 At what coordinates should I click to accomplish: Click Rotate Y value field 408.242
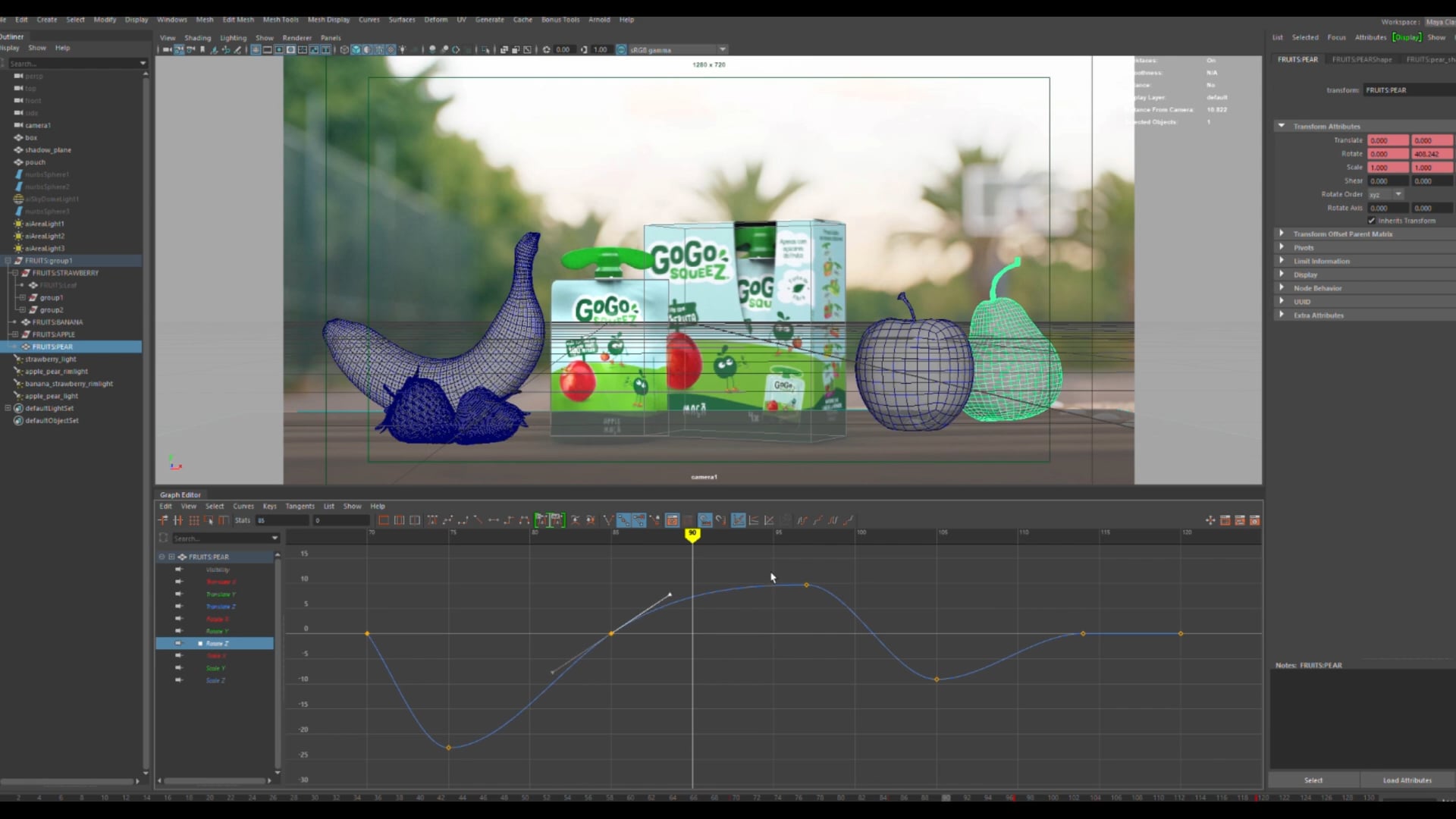[1432, 154]
